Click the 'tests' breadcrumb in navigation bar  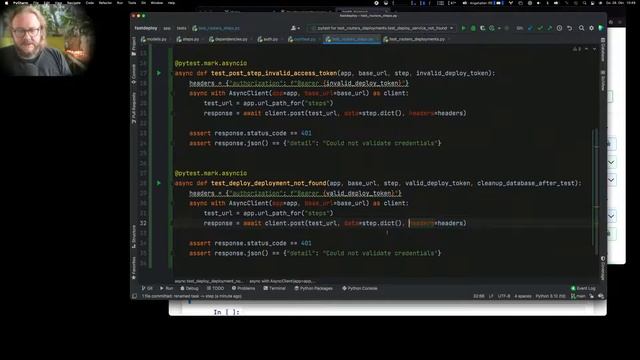pos(181,28)
